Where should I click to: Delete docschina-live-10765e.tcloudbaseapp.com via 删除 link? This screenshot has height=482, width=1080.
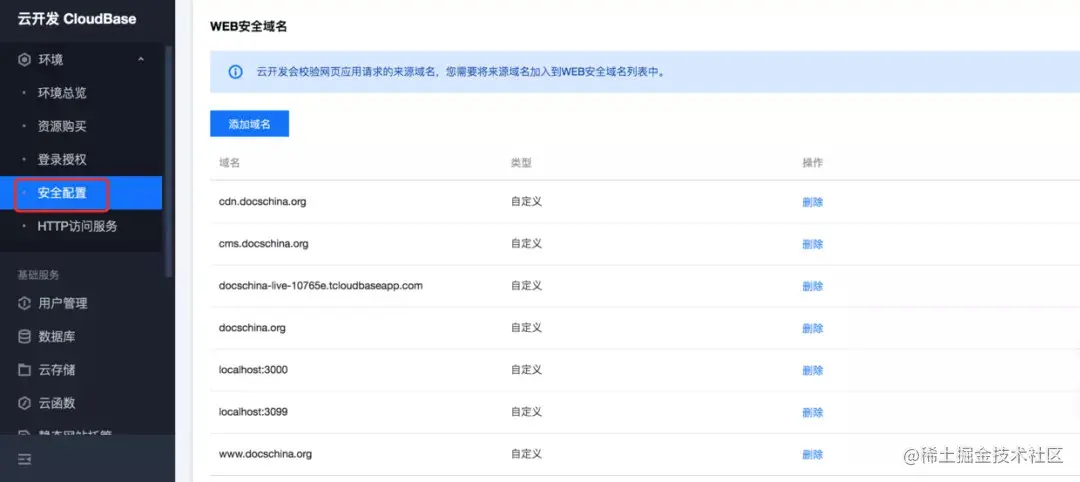(813, 286)
